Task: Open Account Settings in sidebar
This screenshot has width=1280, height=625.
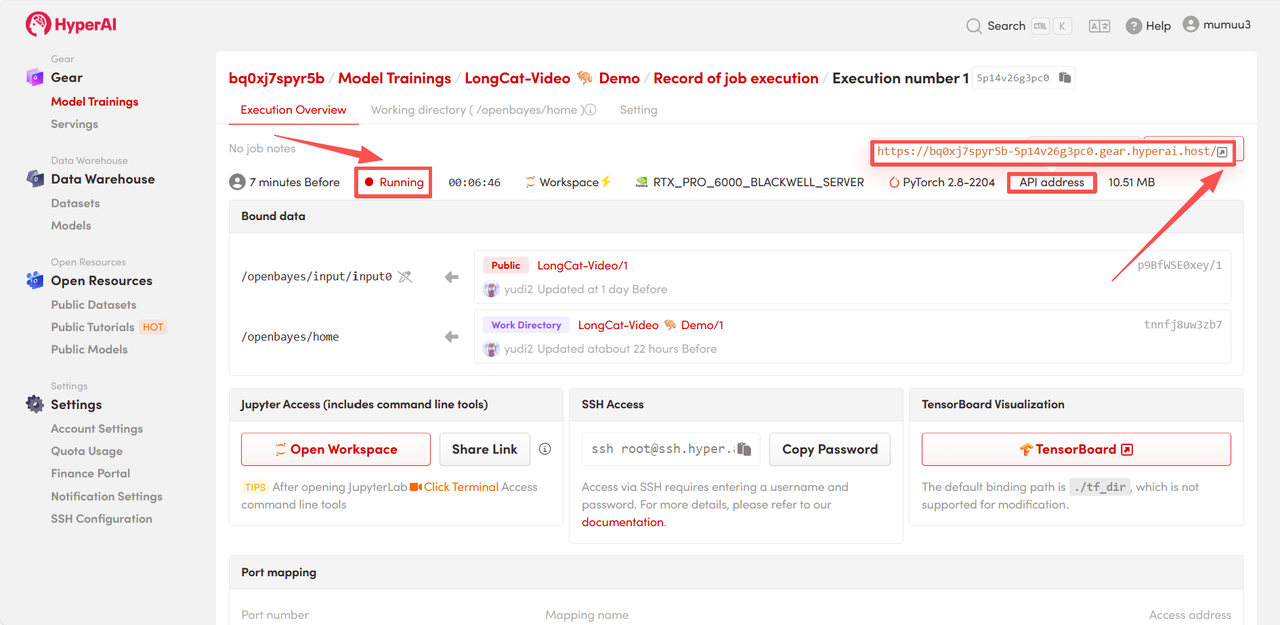Action: click(97, 429)
